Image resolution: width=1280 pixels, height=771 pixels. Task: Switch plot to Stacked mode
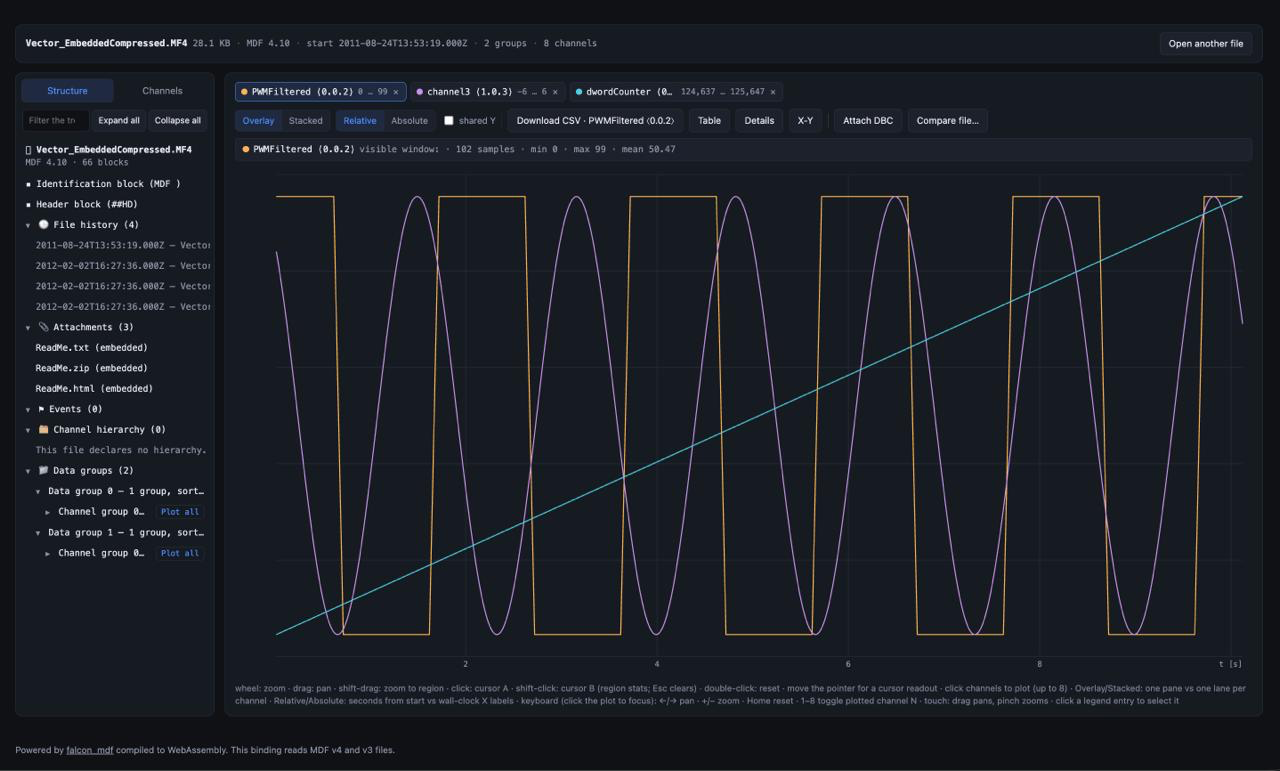click(306, 121)
